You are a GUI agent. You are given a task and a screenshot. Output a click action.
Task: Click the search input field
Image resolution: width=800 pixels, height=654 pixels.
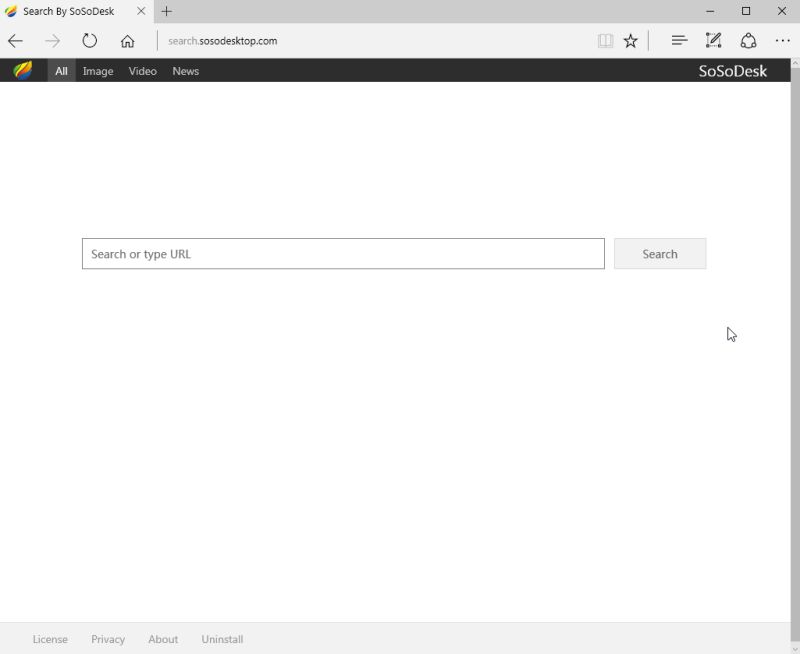(344, 254)
